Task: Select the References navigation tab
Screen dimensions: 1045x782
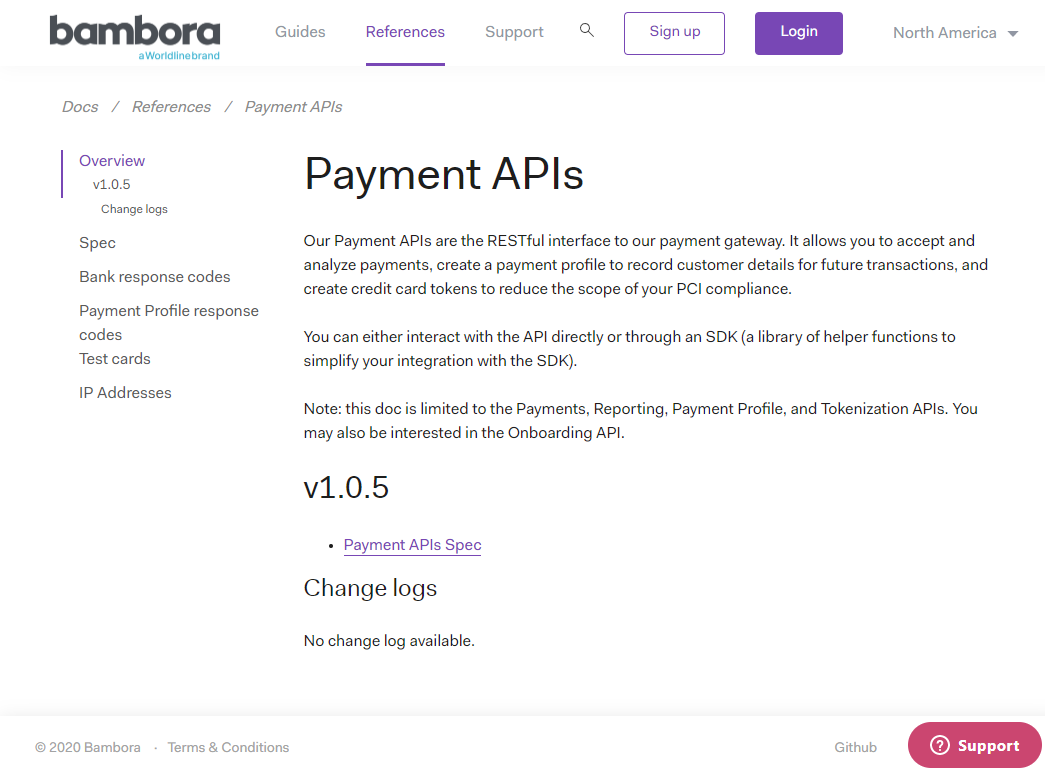Action: coord(405,32)
